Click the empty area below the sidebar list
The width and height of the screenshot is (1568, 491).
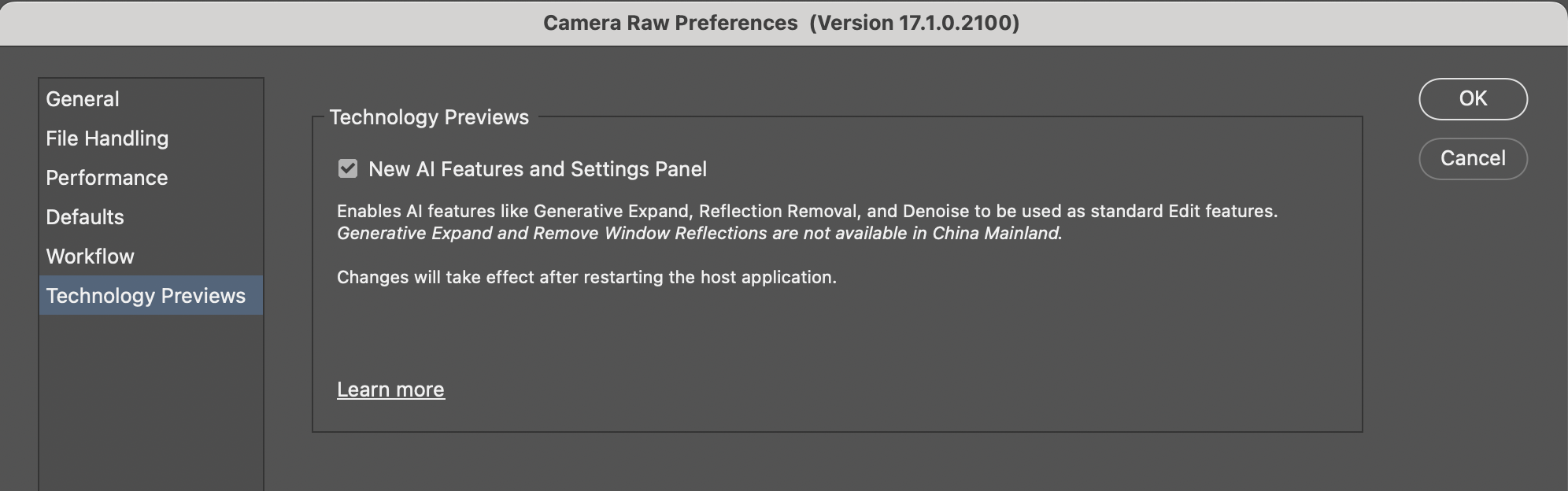(150, 401)
